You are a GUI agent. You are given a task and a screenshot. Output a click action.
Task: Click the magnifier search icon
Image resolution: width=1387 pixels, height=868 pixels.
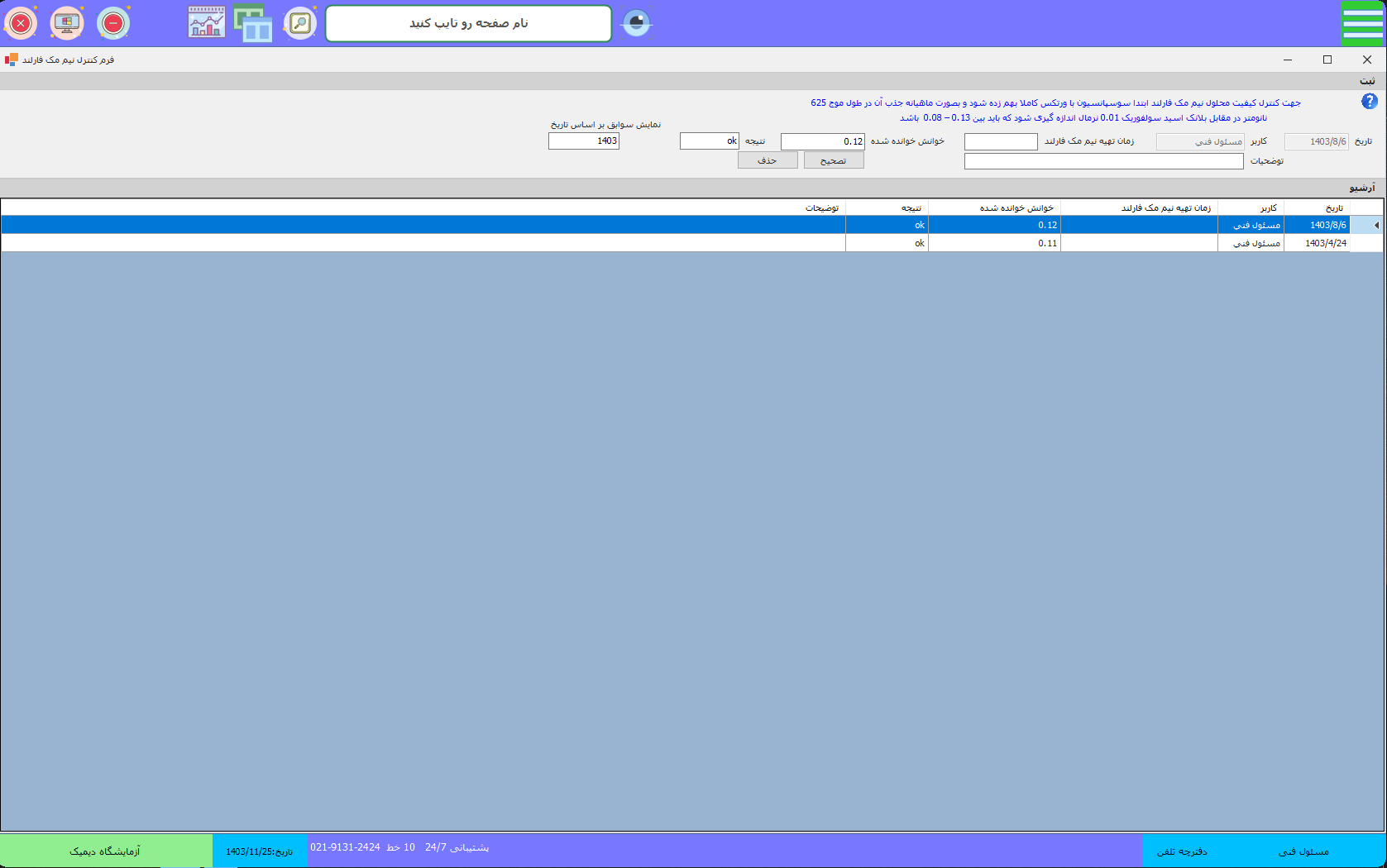tap(300, 23)
